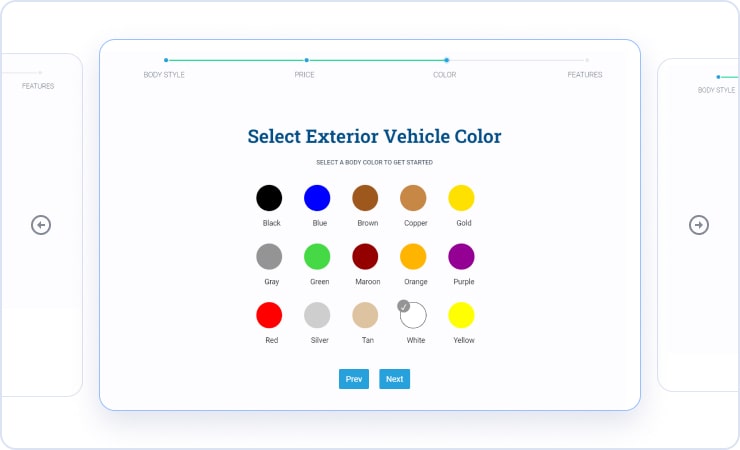Go to the Features step
The image size is (740, 450).
(x=585, y=75)
